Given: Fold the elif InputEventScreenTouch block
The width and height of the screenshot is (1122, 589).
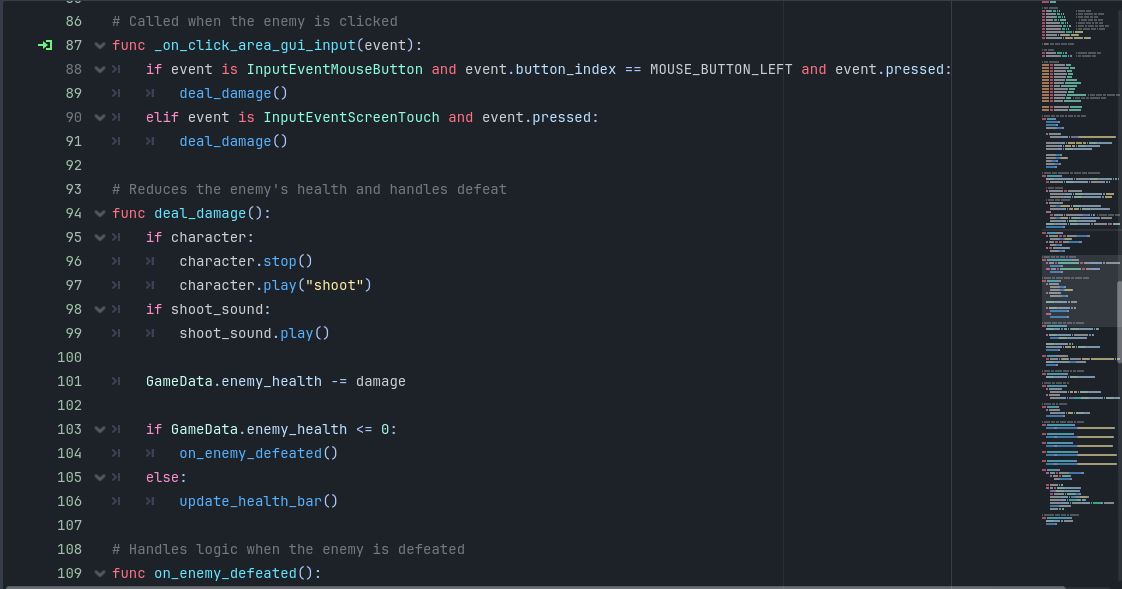Looking at the screenshot, I should [99, 117].
